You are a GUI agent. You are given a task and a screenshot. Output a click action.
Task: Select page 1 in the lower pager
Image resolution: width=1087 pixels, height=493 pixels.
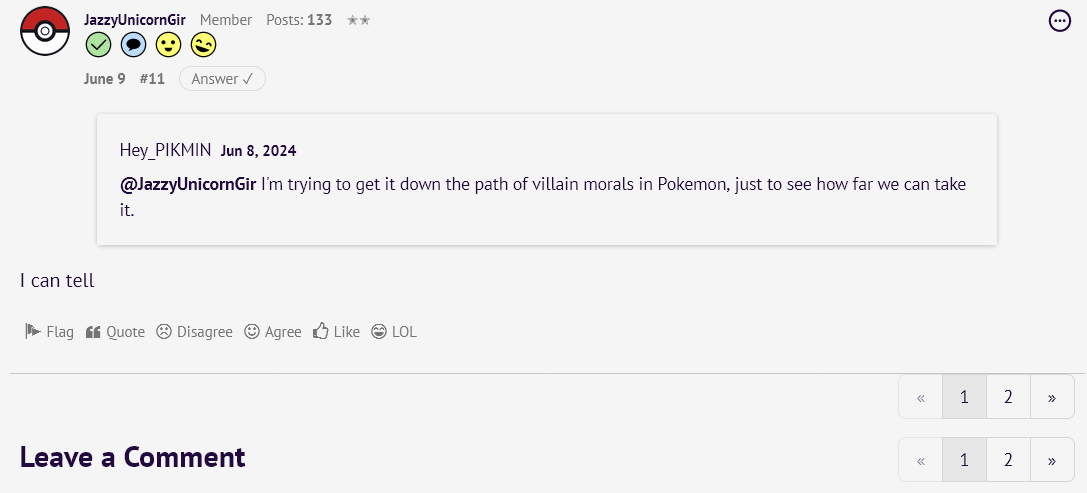pos(964,460)
